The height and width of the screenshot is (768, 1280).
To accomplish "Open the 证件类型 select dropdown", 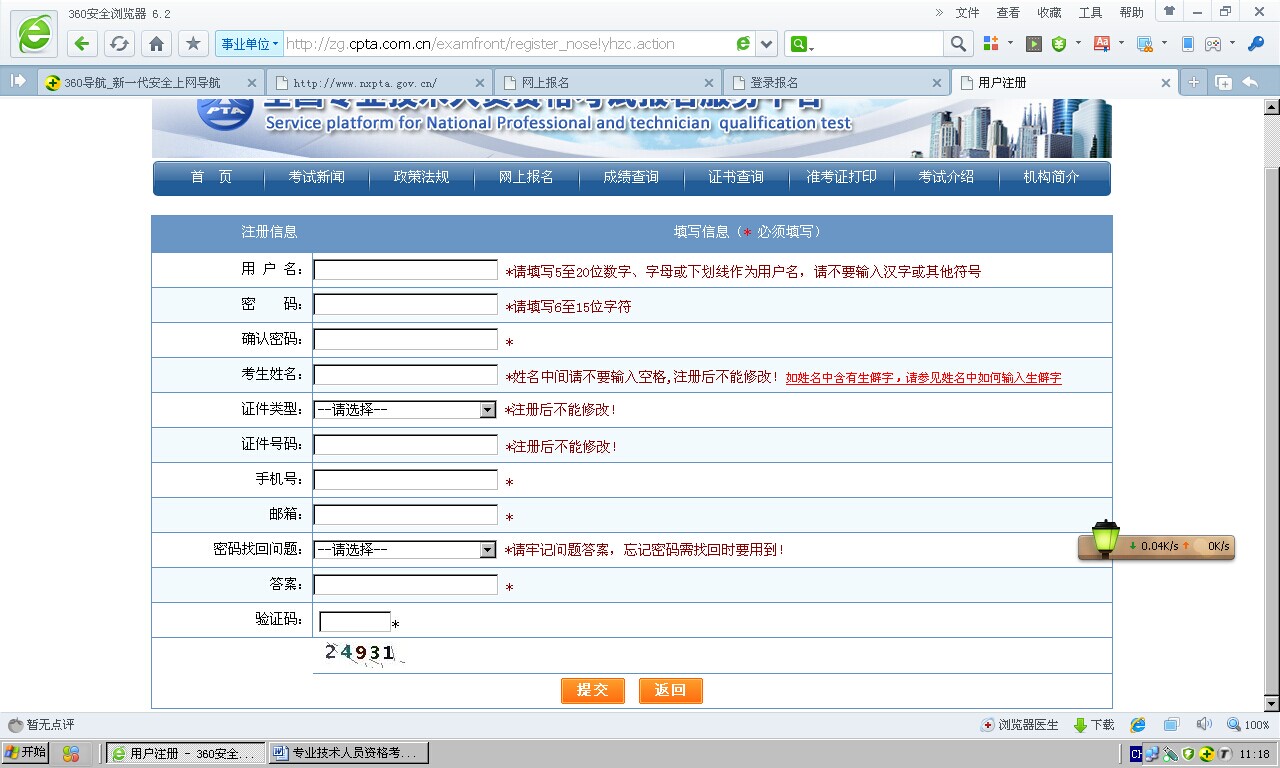I will [405, 410].
